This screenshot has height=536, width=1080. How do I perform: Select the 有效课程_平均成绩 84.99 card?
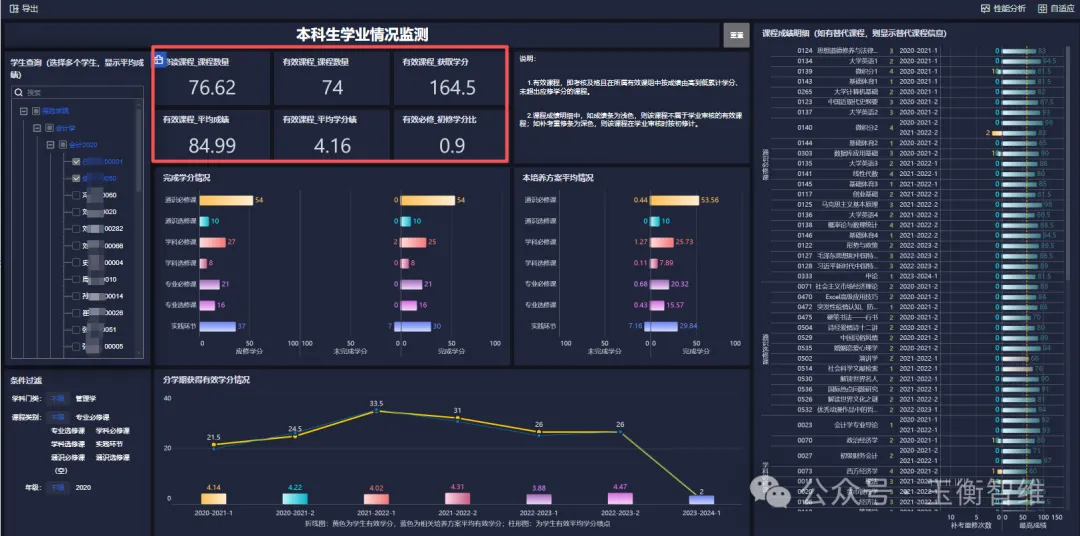point(212,134)
